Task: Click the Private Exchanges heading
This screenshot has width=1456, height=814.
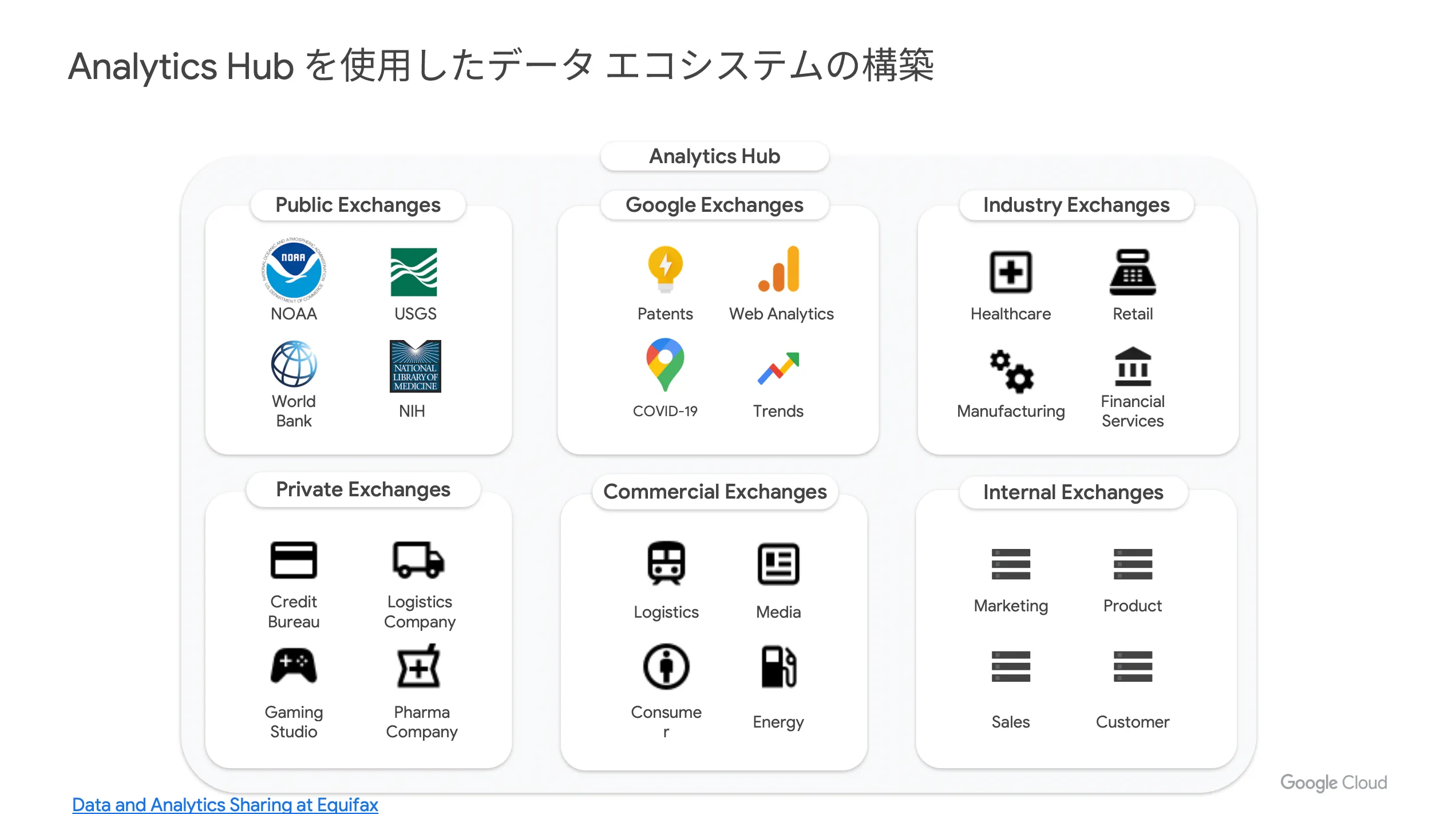Action: coord(363,489)
